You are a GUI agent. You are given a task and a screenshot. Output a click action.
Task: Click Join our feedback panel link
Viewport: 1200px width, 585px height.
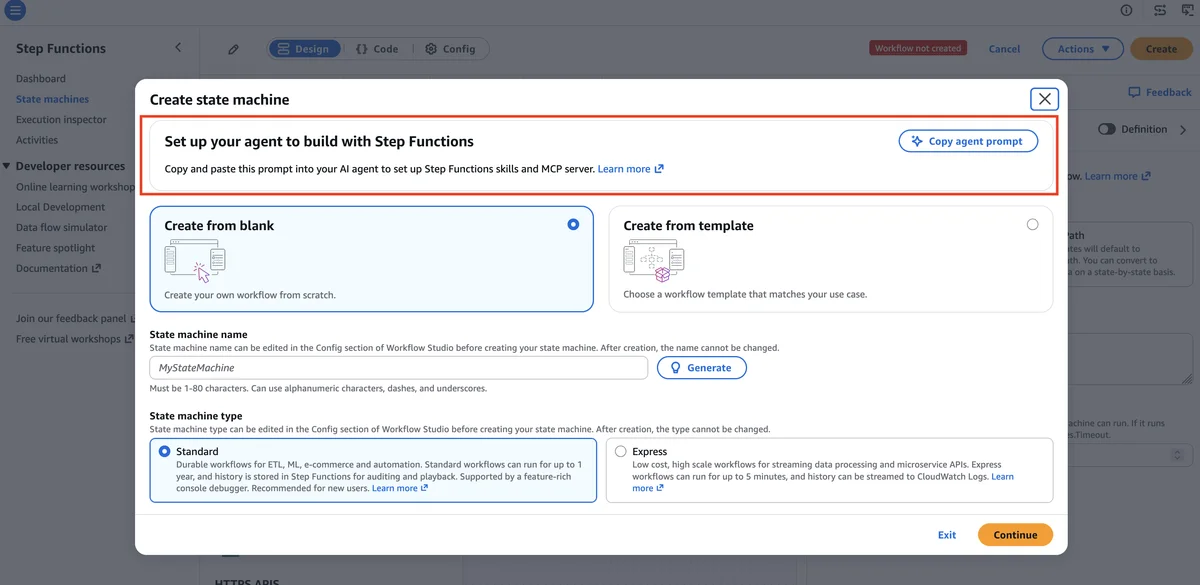75,319
